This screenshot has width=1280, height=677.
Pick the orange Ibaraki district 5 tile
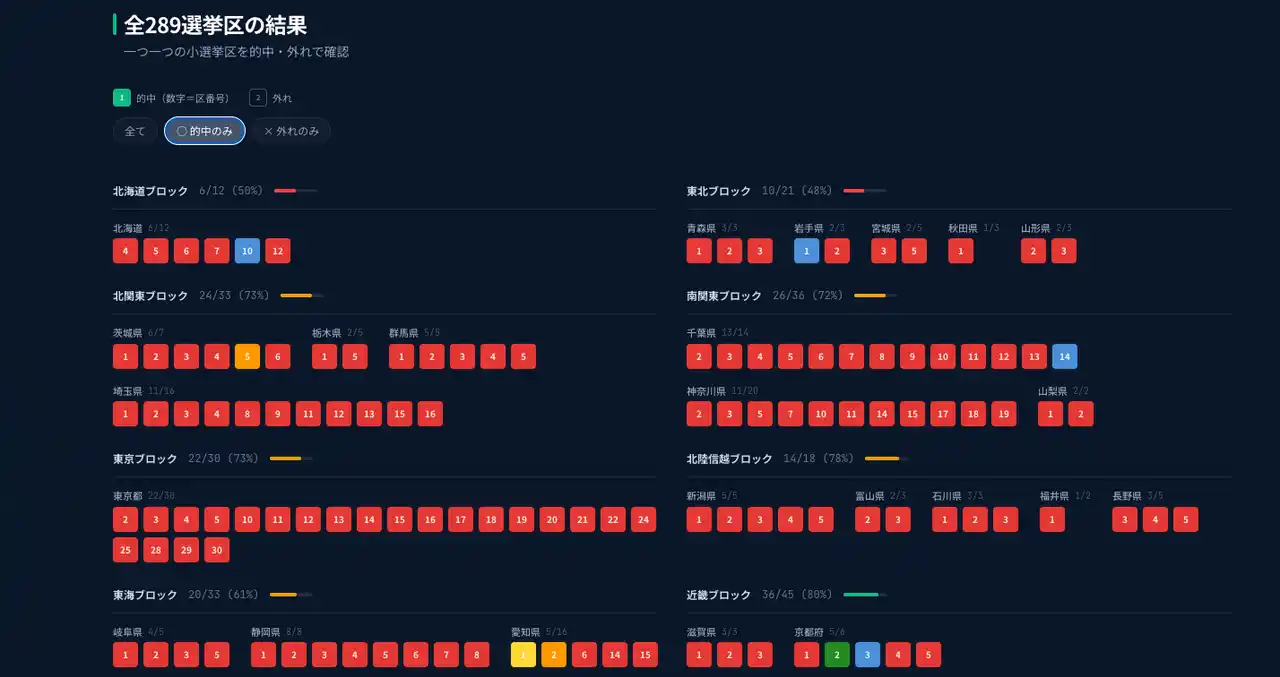tap(247, 357)
